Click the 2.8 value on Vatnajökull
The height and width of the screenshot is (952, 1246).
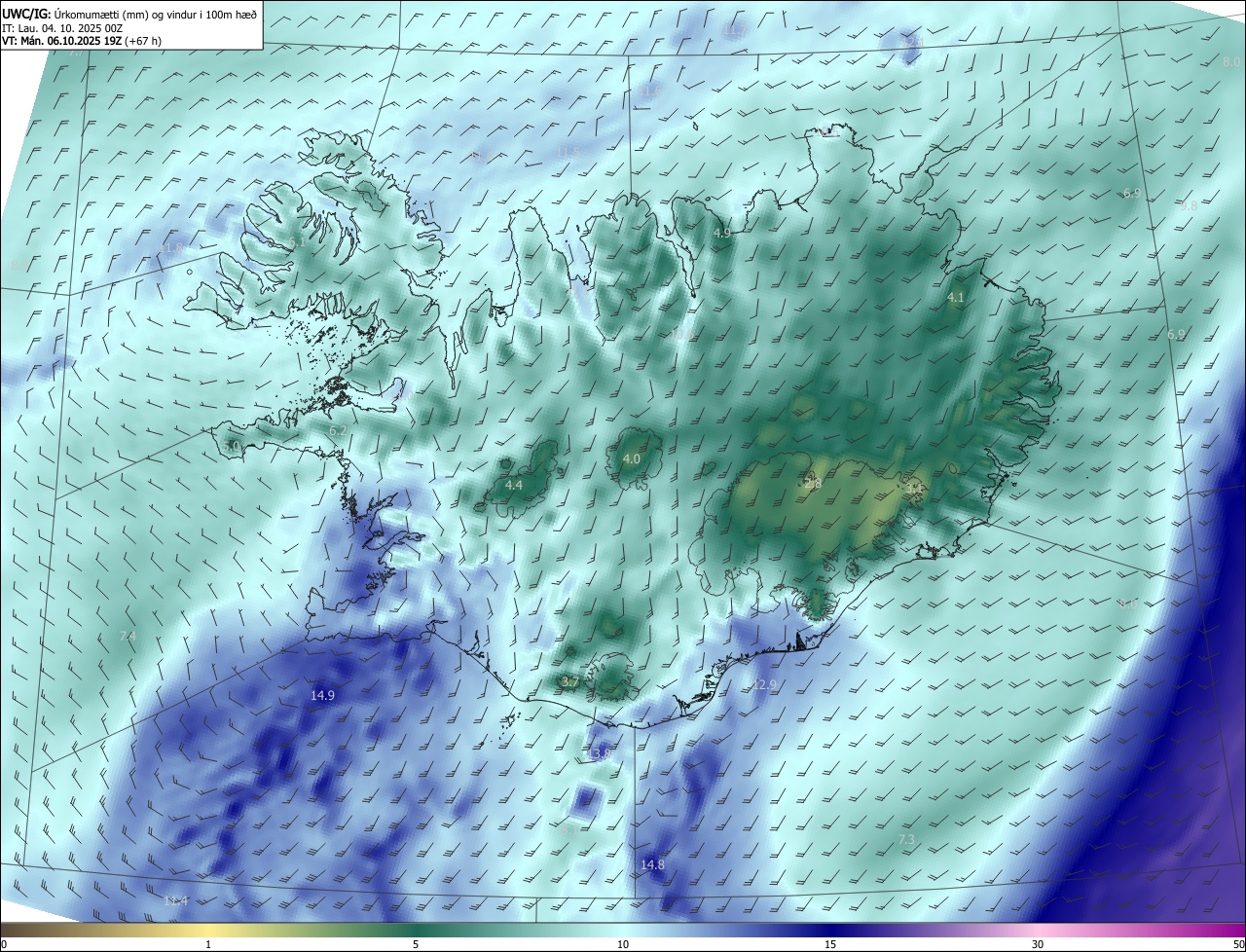(x=813, y=483)
